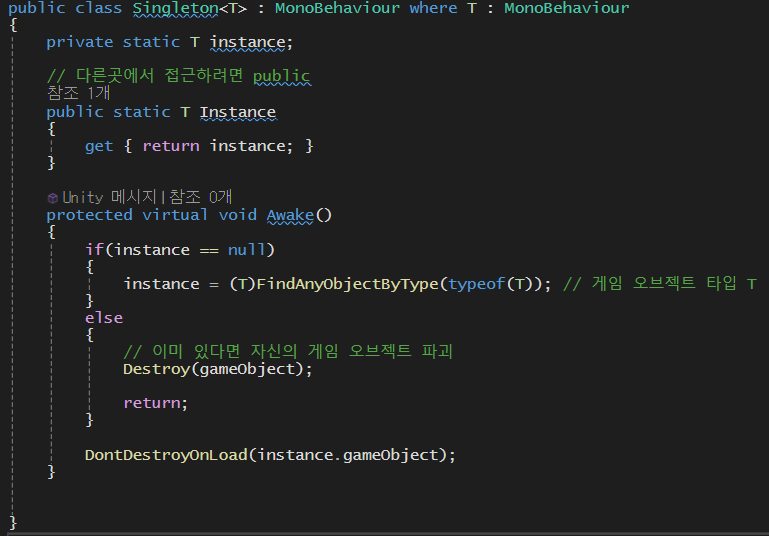Click the 'virtual' keyword
The image size is (769, 536).
(x=175, y=215)
